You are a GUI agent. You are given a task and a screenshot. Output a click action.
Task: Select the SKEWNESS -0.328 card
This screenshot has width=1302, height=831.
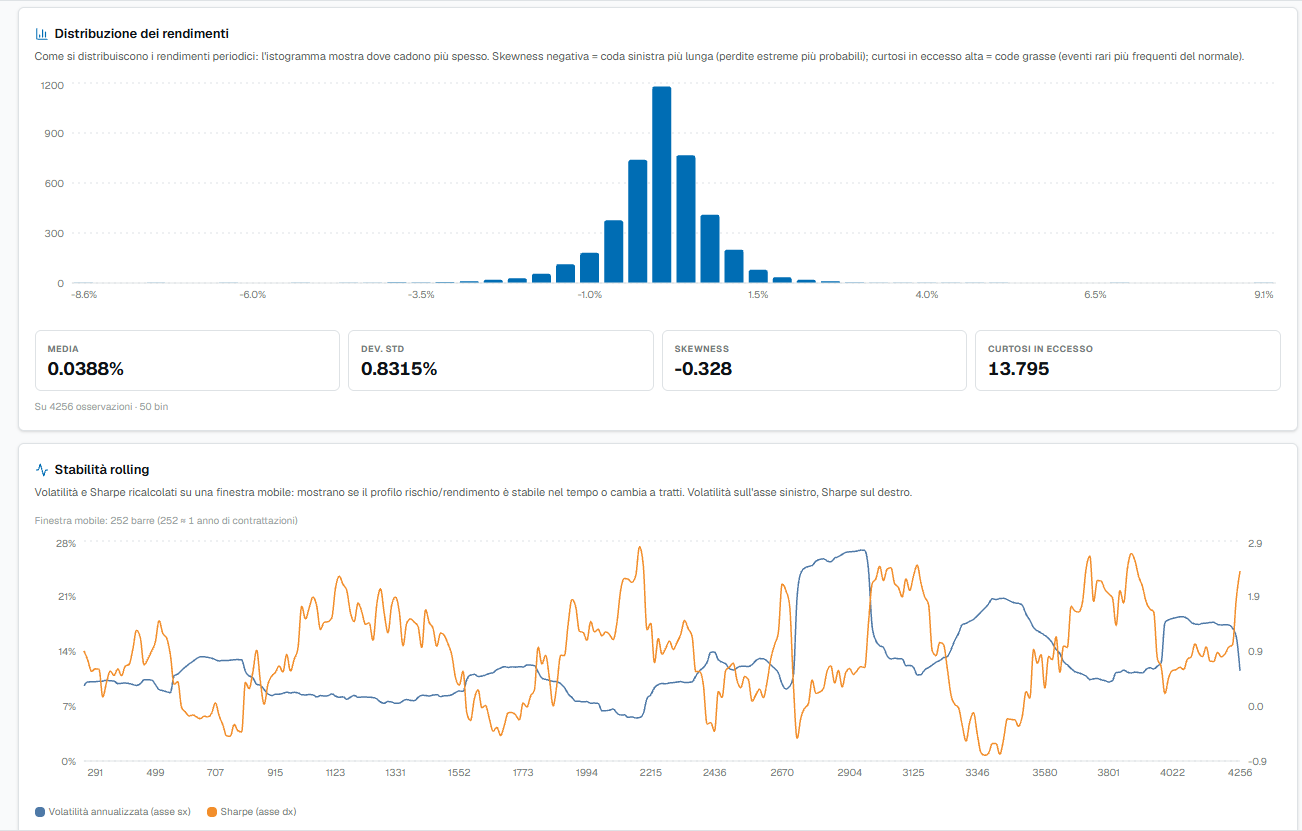click(814, 360)
